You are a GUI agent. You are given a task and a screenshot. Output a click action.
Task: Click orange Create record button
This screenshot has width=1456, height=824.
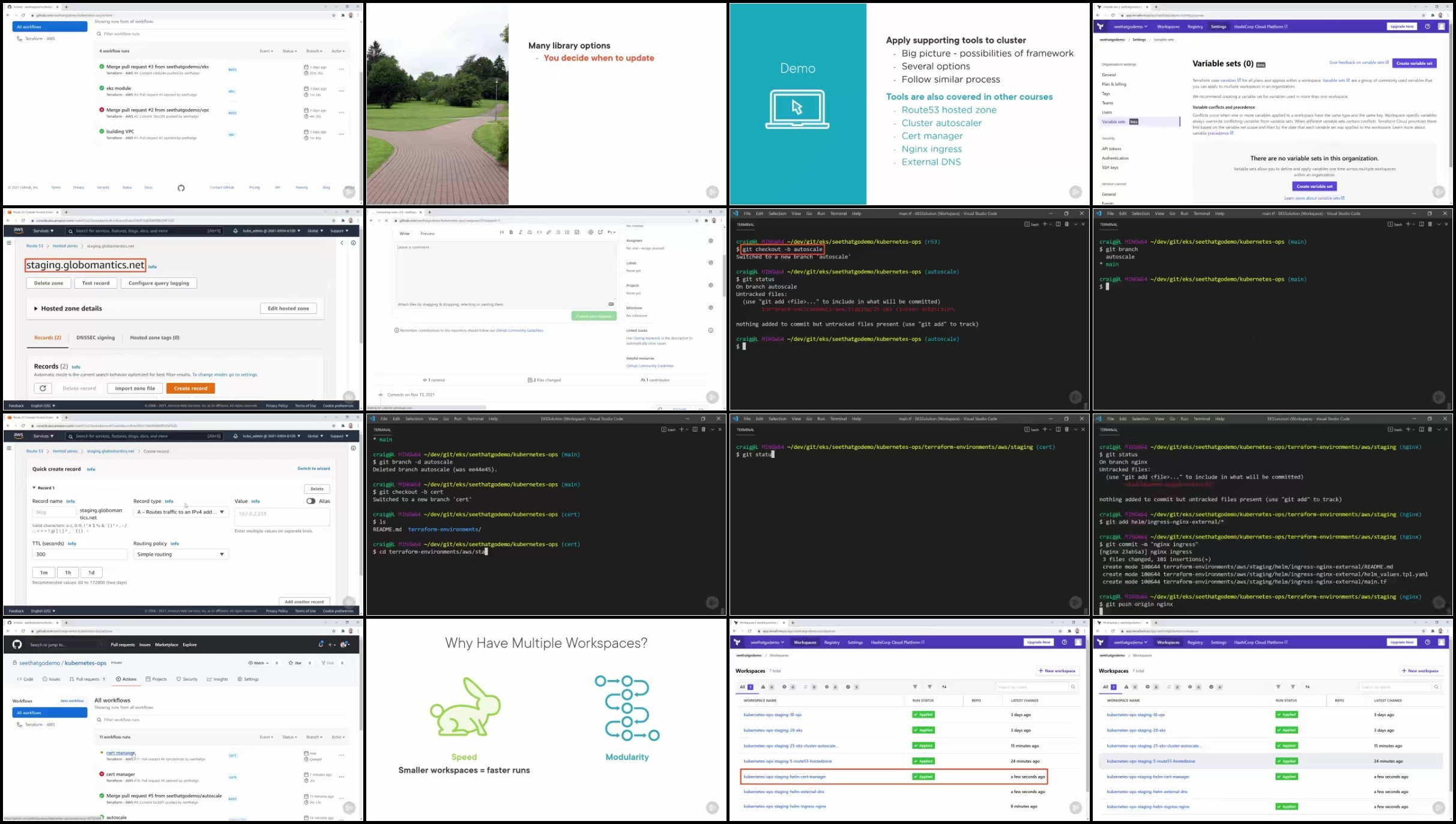pyautogui.click(x=190, y=388)
